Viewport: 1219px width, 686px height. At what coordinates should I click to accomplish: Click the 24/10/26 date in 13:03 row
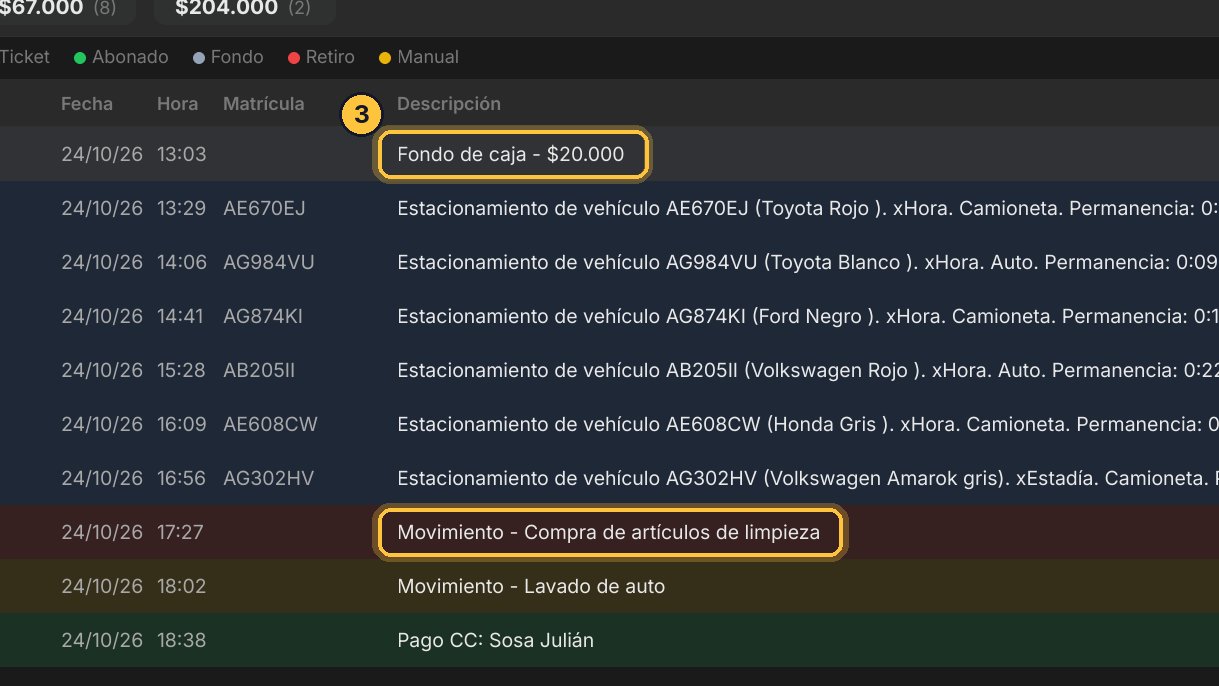102,154
